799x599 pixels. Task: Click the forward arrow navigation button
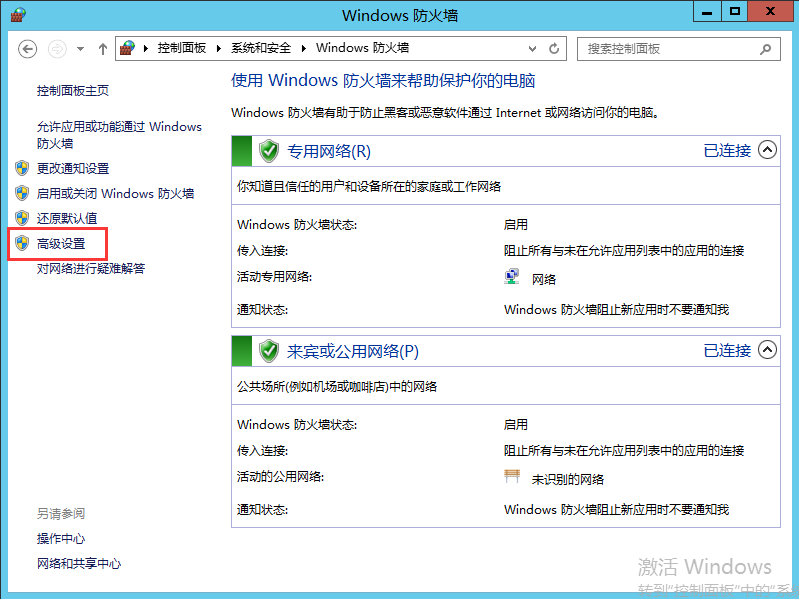[x=57, y=49]
